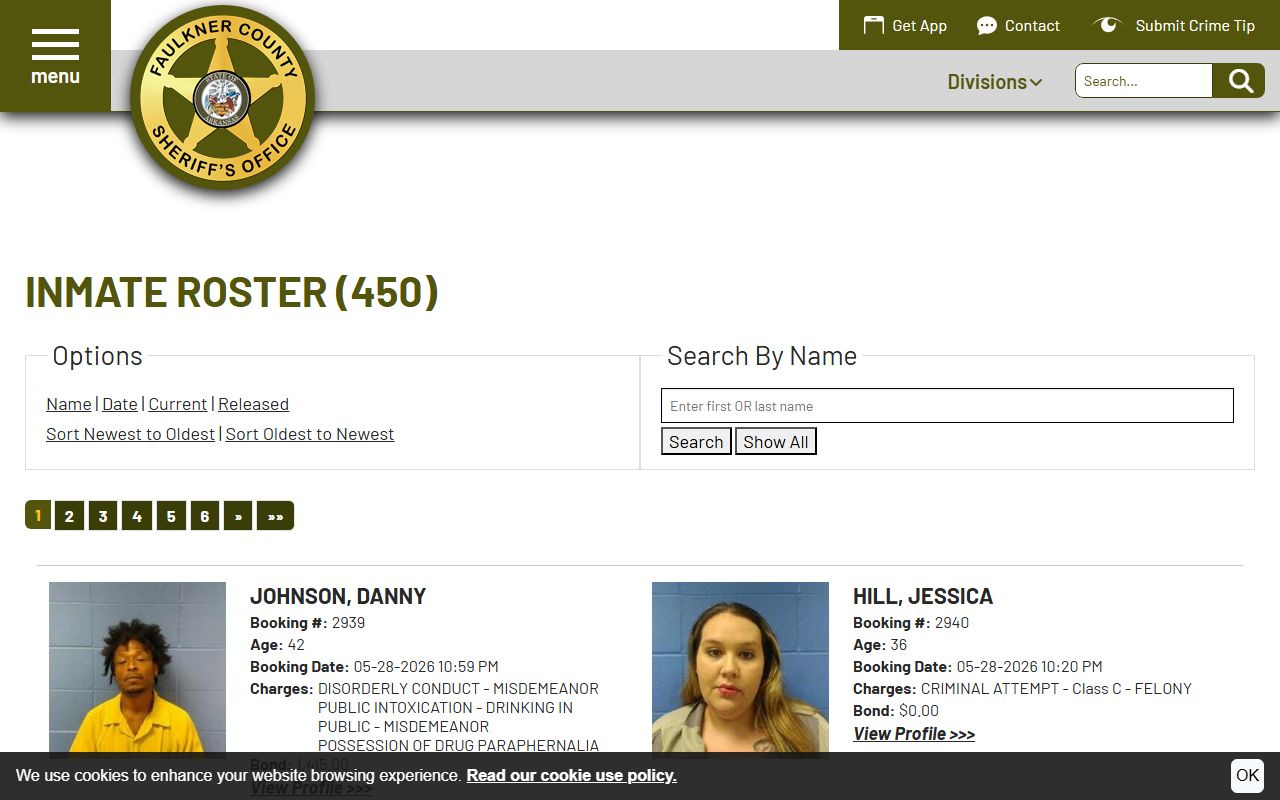Sort roster by Date
Viewport: 1280px width, 800px height.
[120, 404]
